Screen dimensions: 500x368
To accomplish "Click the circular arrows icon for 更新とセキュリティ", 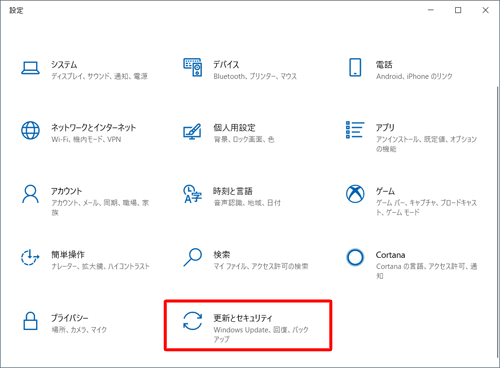I will 193,321.
